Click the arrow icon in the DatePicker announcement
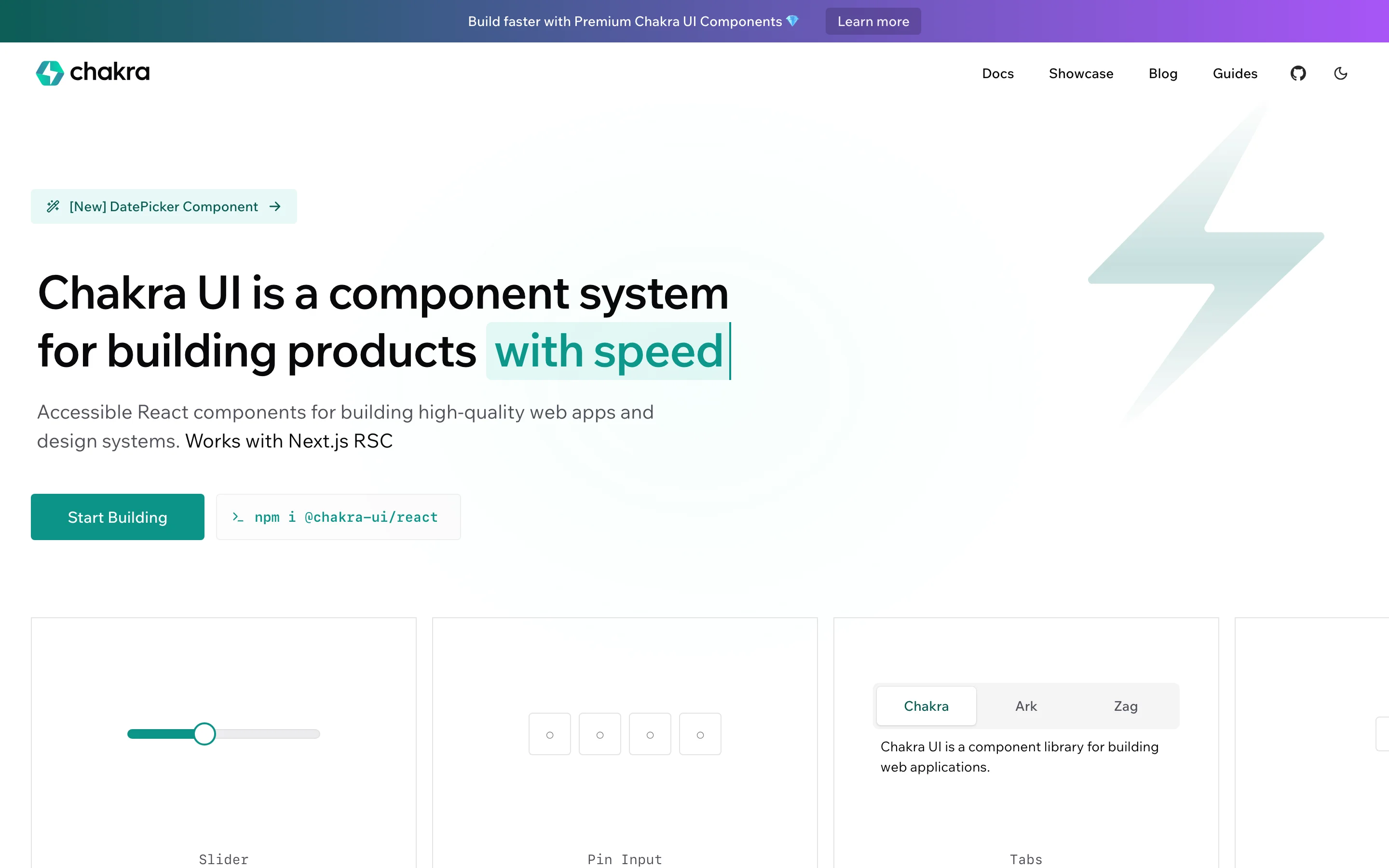Screen dimensions: 1389x868 coord(276,206)
